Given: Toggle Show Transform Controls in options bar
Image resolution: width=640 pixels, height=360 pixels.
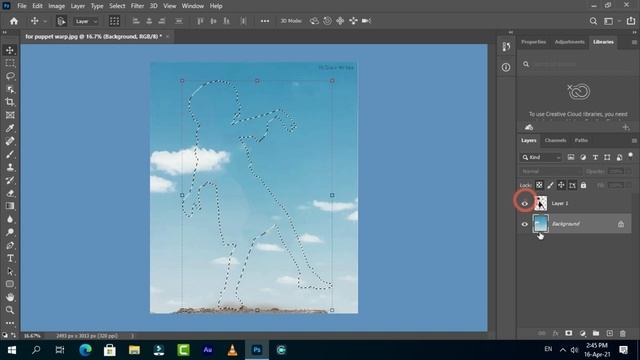Looking at the screenshot, I should point(114,21).
